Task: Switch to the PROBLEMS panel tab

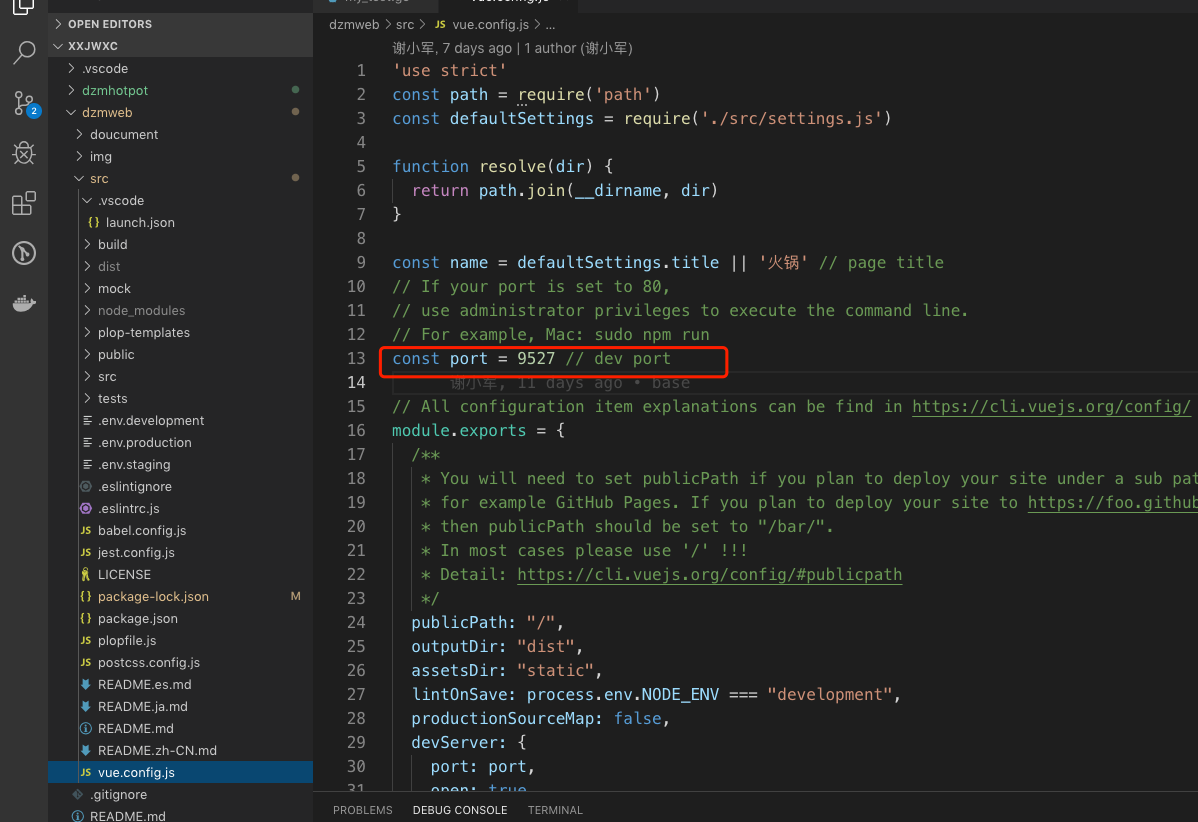Action: [362, 810]
